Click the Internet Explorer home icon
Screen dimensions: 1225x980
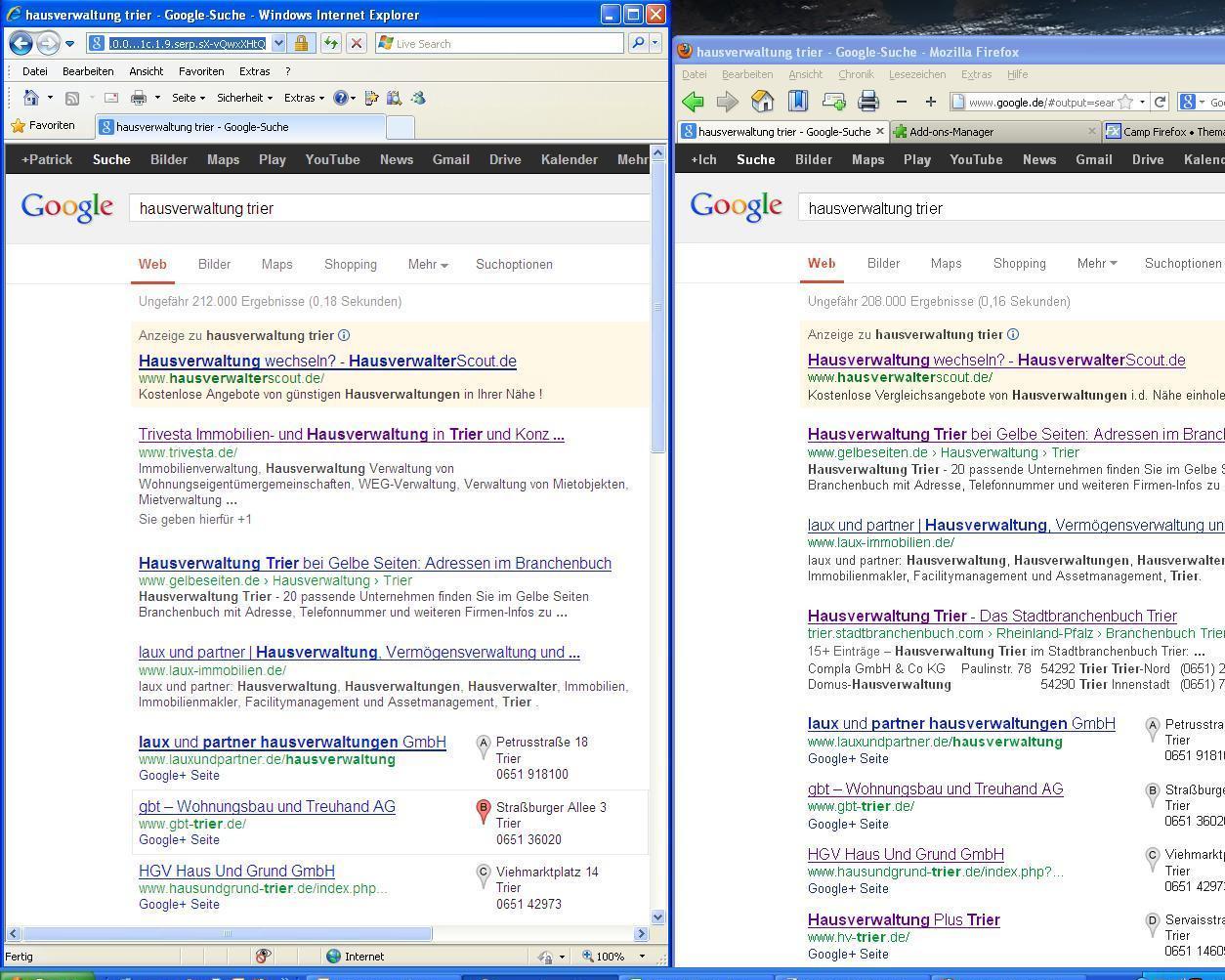31,98
